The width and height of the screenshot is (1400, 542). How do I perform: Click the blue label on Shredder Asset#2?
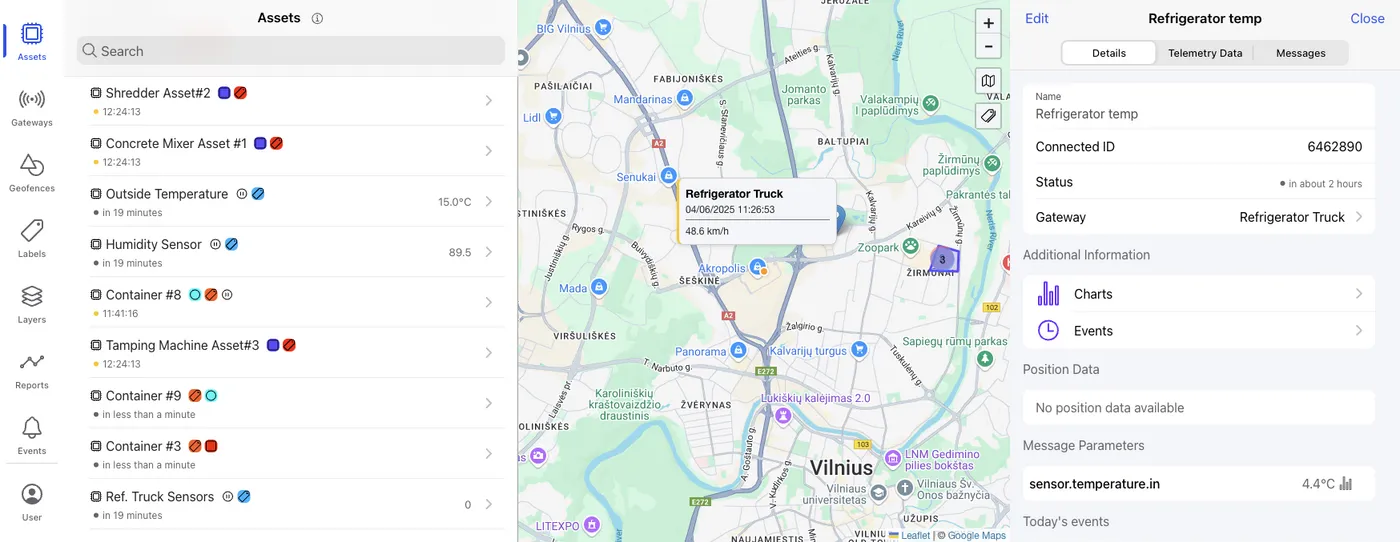pyautogui.click(x=225, y=93)
